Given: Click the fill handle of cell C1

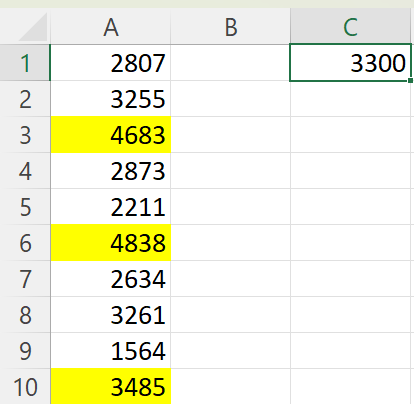Looking at the screenshot, I should coord(410,80).
